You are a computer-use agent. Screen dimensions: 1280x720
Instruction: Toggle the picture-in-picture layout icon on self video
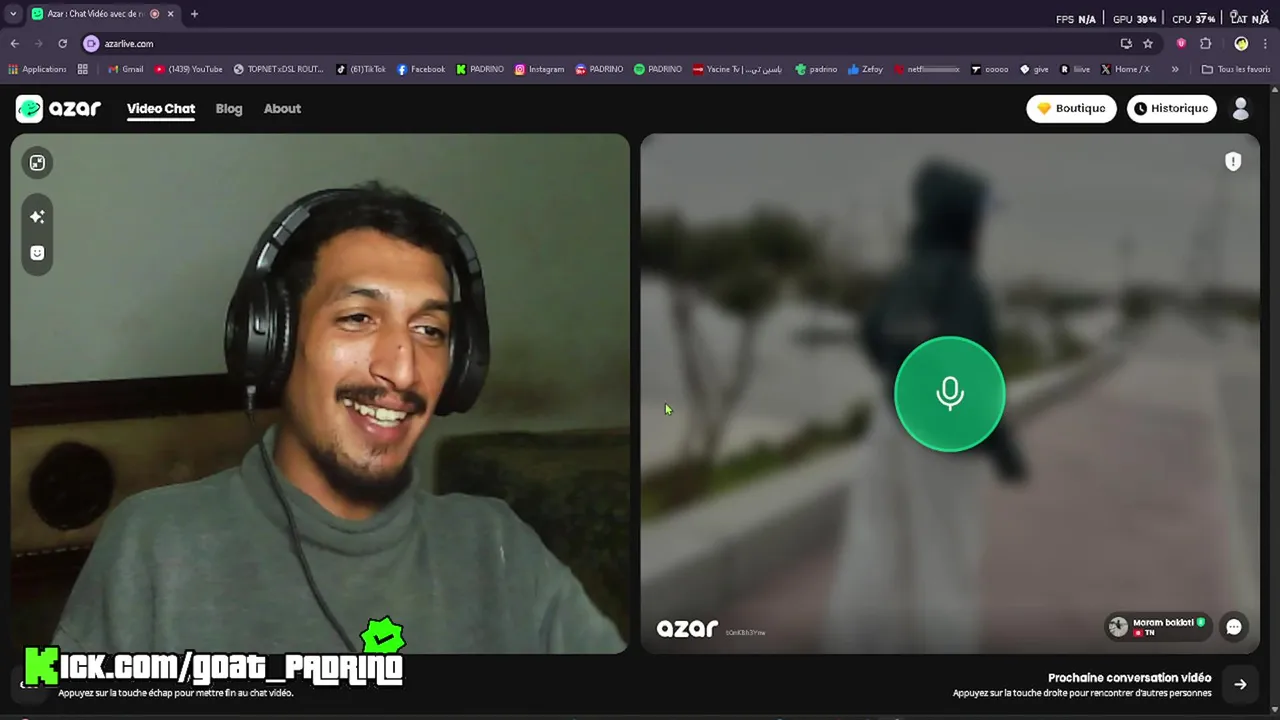[37, 163]
